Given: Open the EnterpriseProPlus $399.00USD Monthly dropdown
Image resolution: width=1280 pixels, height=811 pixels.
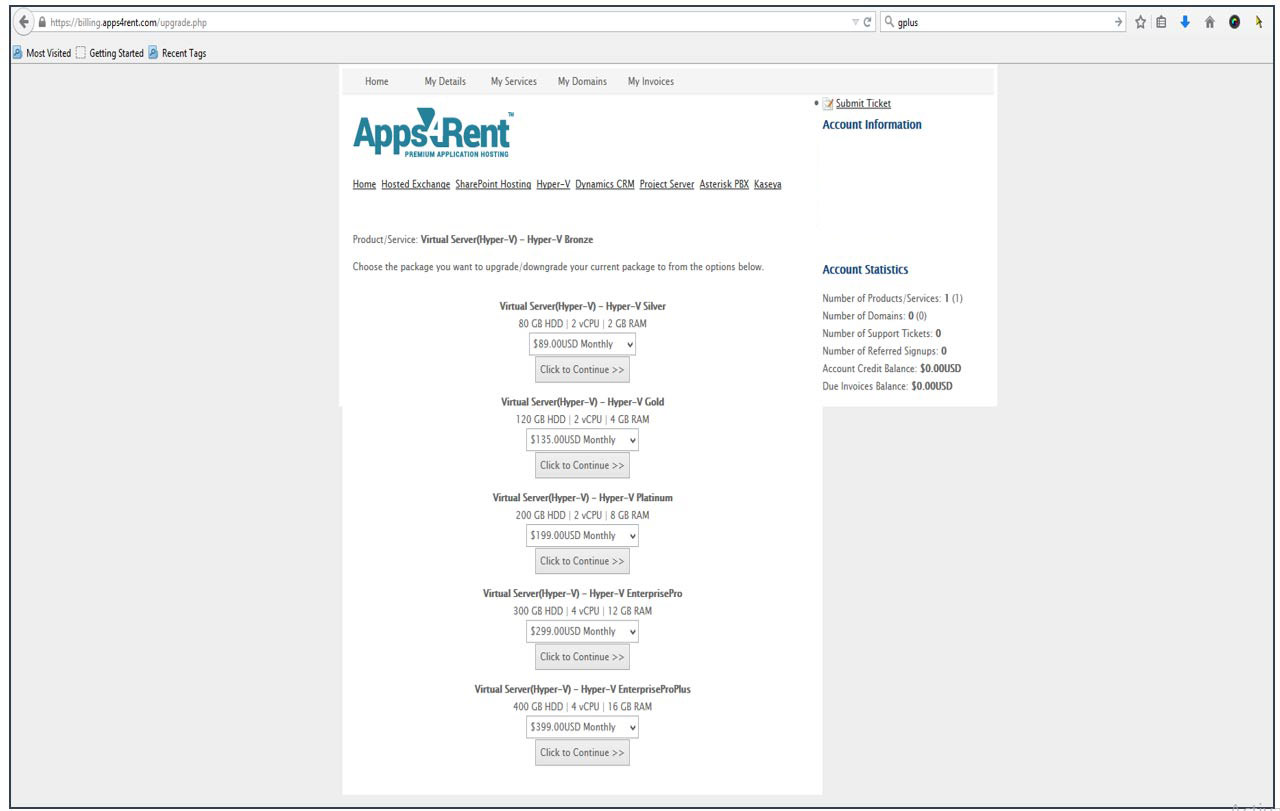Looking at the screenshot, I should [x=582, y=727].
